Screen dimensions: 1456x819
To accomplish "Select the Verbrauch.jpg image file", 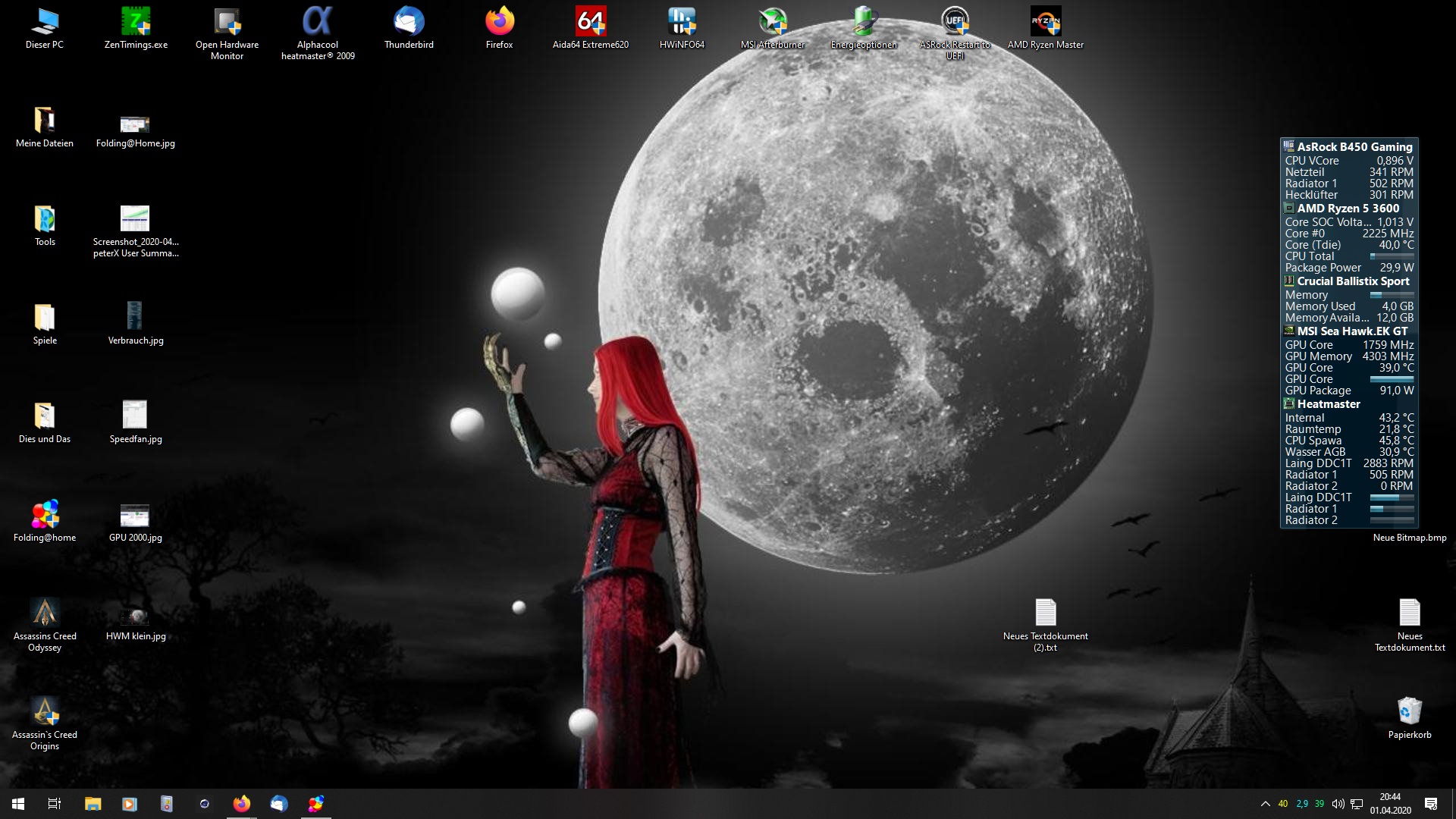I will (x=135, y=318).
